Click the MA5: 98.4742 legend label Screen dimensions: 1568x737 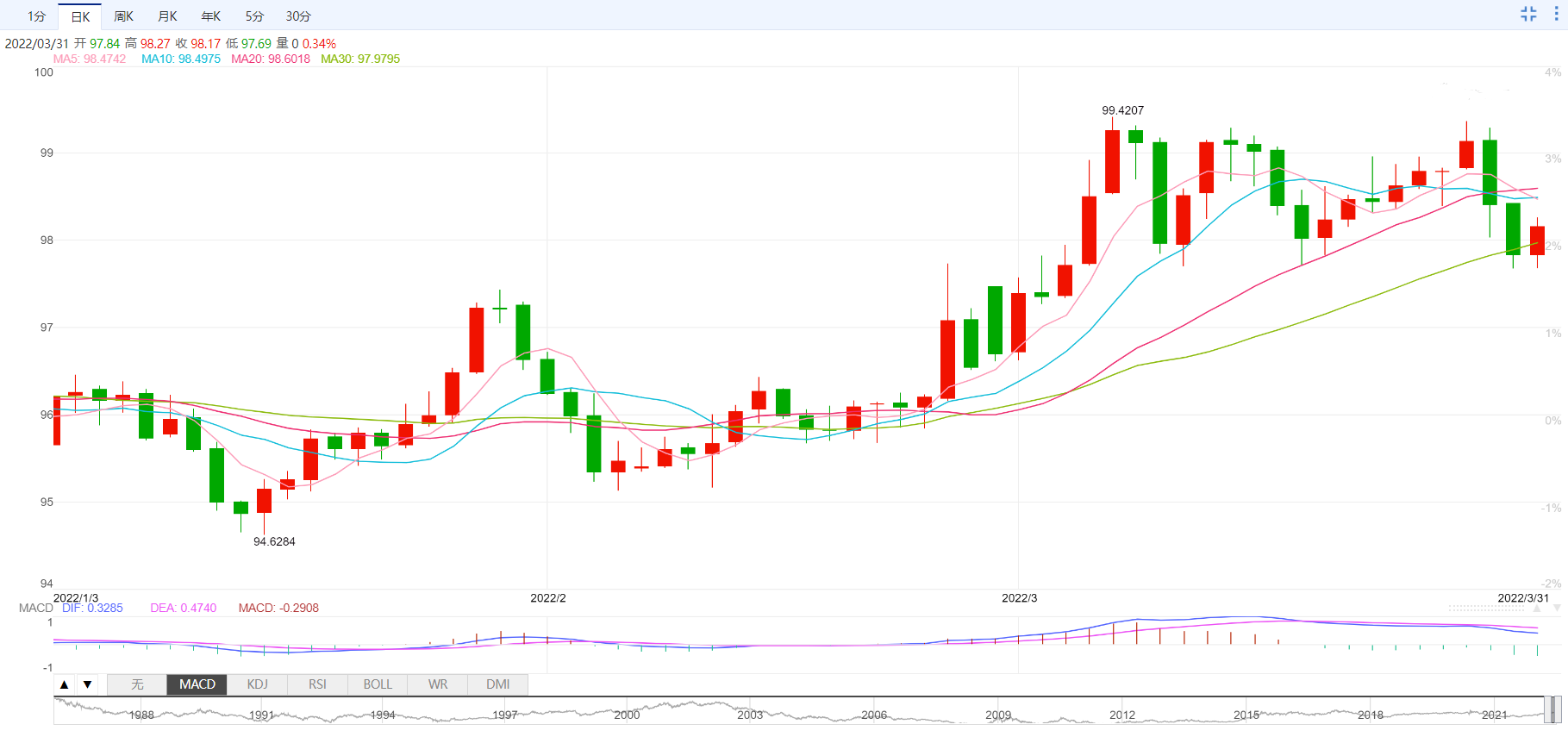coord(90,59)
